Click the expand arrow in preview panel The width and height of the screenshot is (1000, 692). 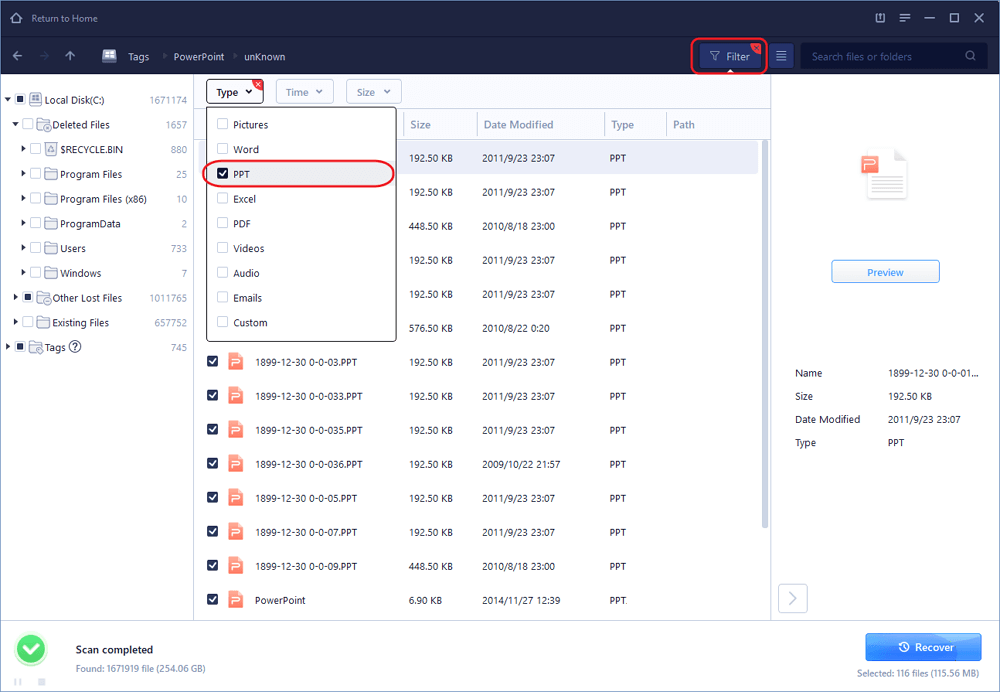[x=792, y=598]
